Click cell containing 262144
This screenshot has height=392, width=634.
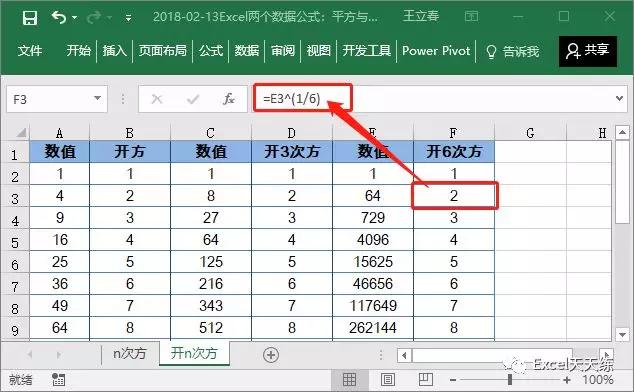coord(373,328)
